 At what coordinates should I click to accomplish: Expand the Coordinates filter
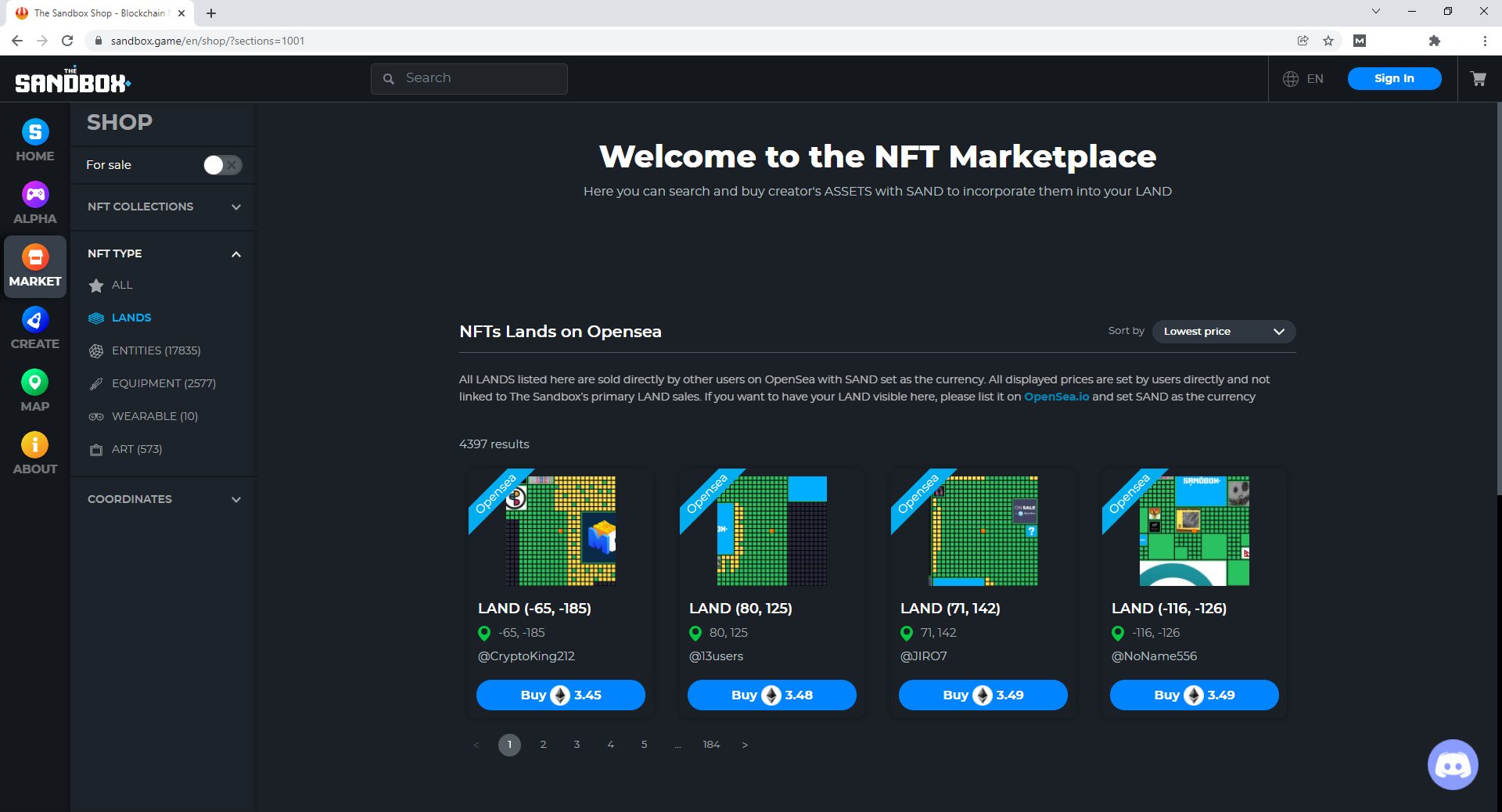coord(163,499)
